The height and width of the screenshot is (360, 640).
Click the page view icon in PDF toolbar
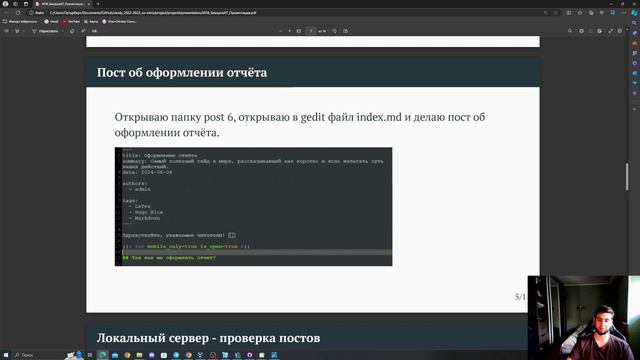[345, 31]
